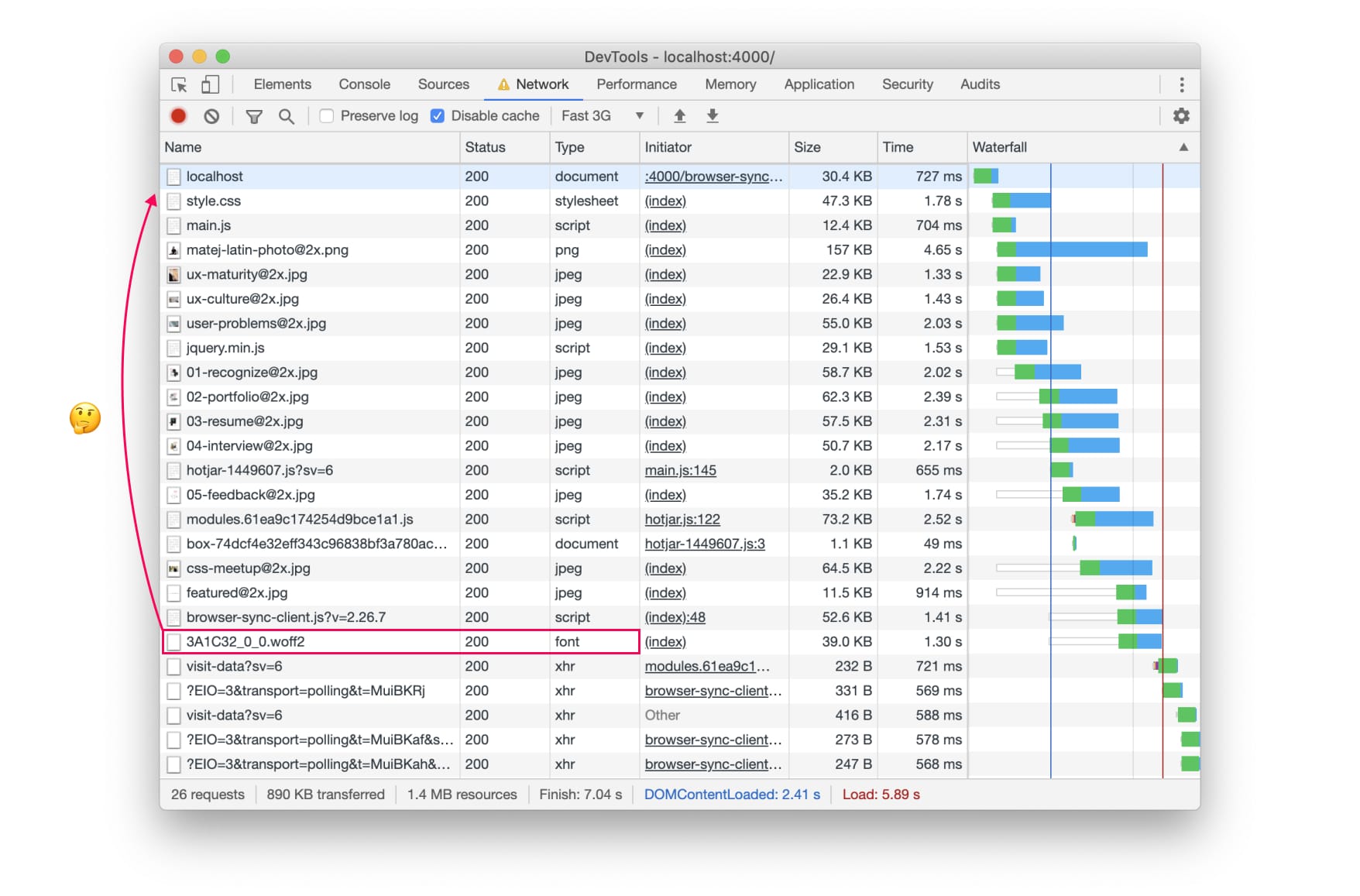Select the main.js request
The image size is (1360, 896).
pyautogui.click(x=679, y=225)
